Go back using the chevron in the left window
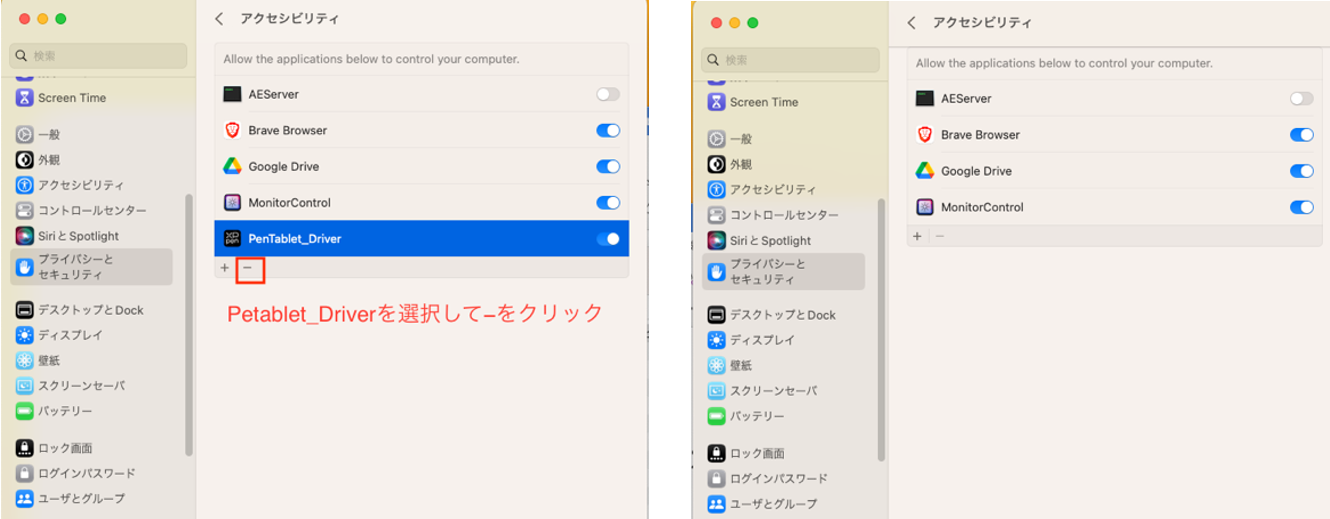1330x519 pixels. point(219,19)
